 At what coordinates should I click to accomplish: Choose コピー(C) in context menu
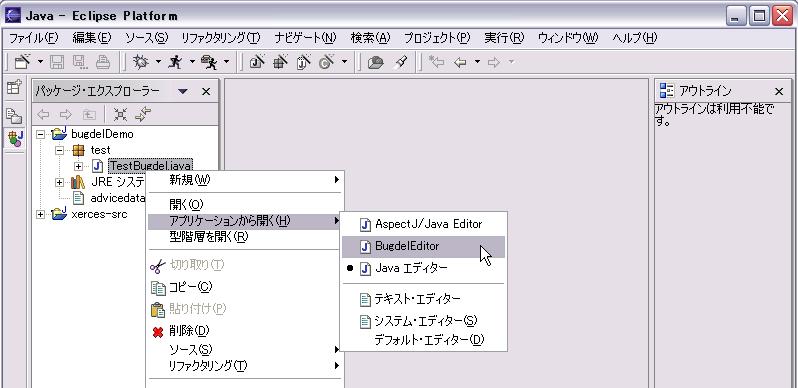click(x=245, y=287)
